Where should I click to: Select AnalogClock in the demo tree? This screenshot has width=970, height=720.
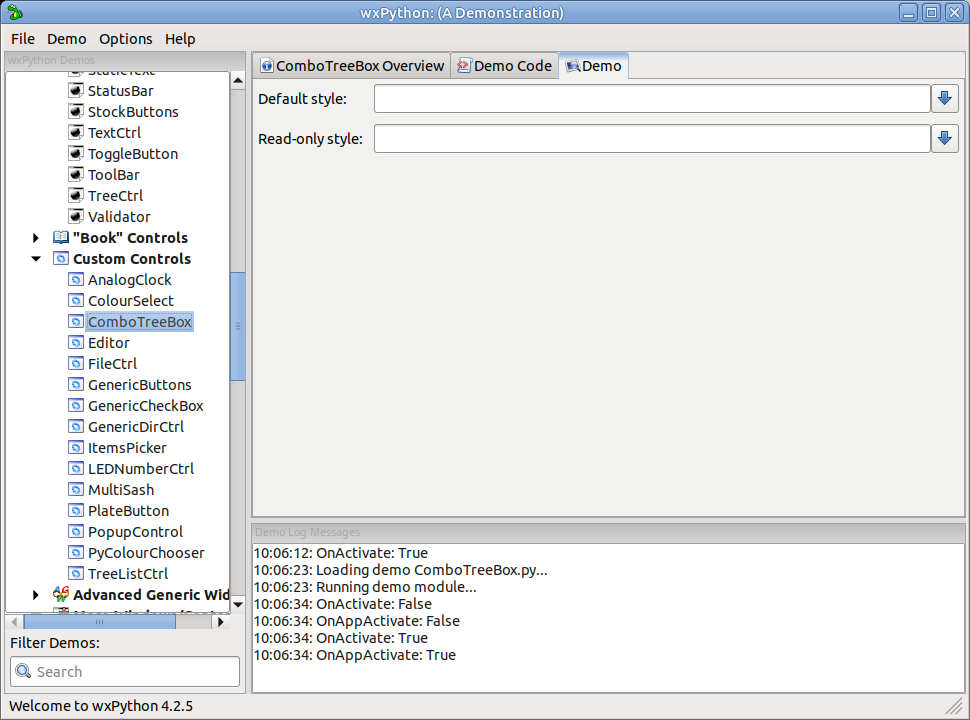tap(129, 280)
